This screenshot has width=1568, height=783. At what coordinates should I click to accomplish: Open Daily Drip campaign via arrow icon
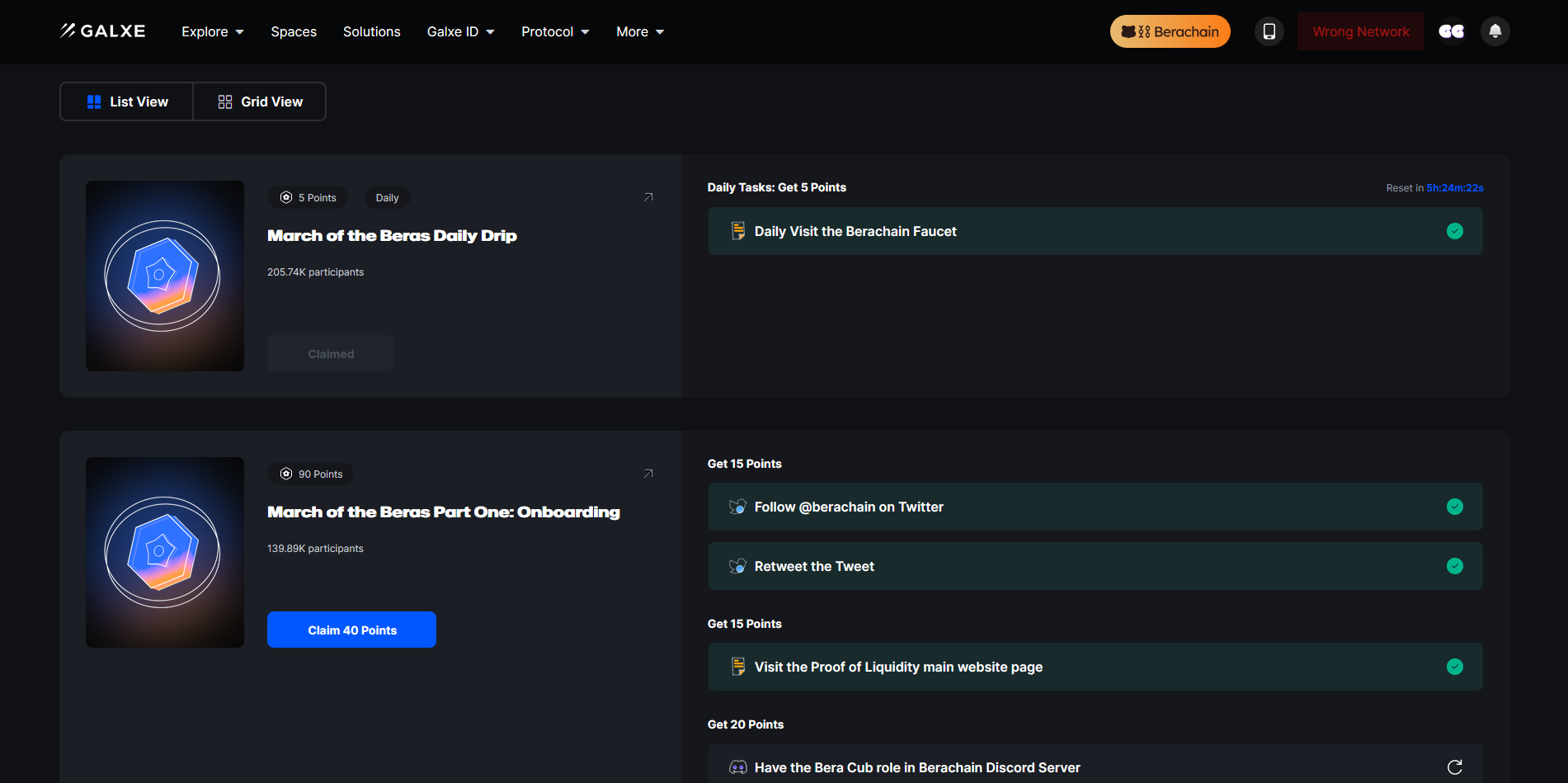[648, 197]
